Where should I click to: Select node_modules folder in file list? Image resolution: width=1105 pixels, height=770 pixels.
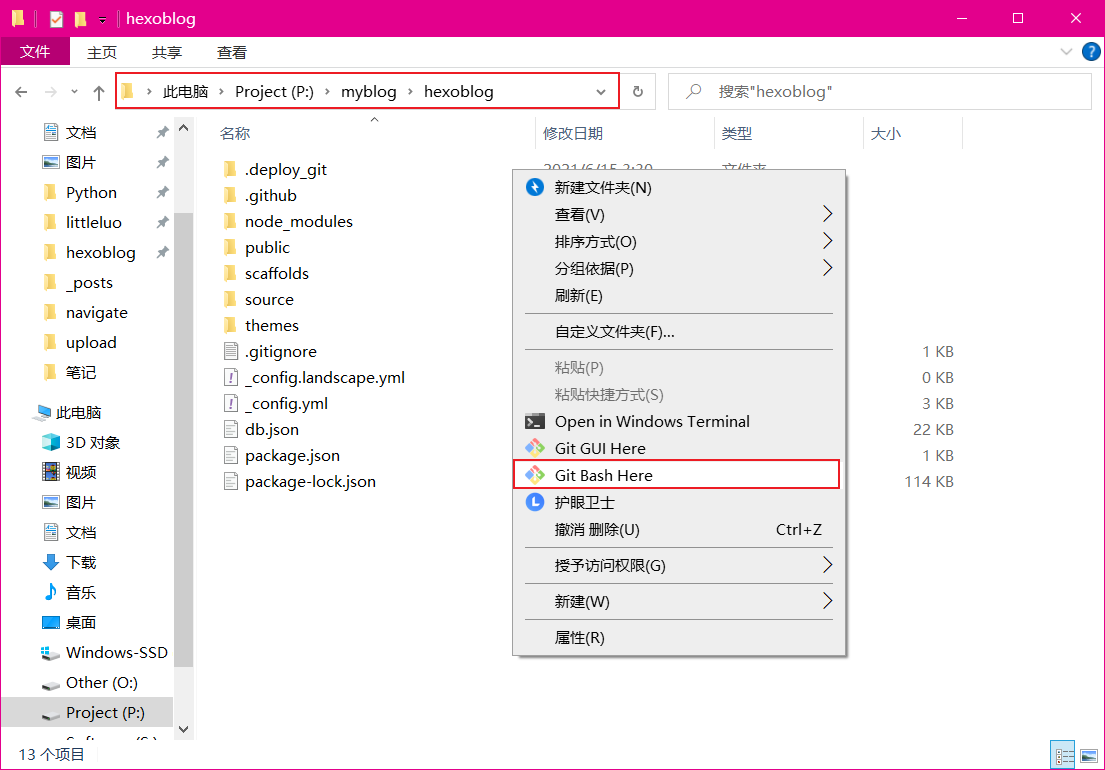pos(298,221)
